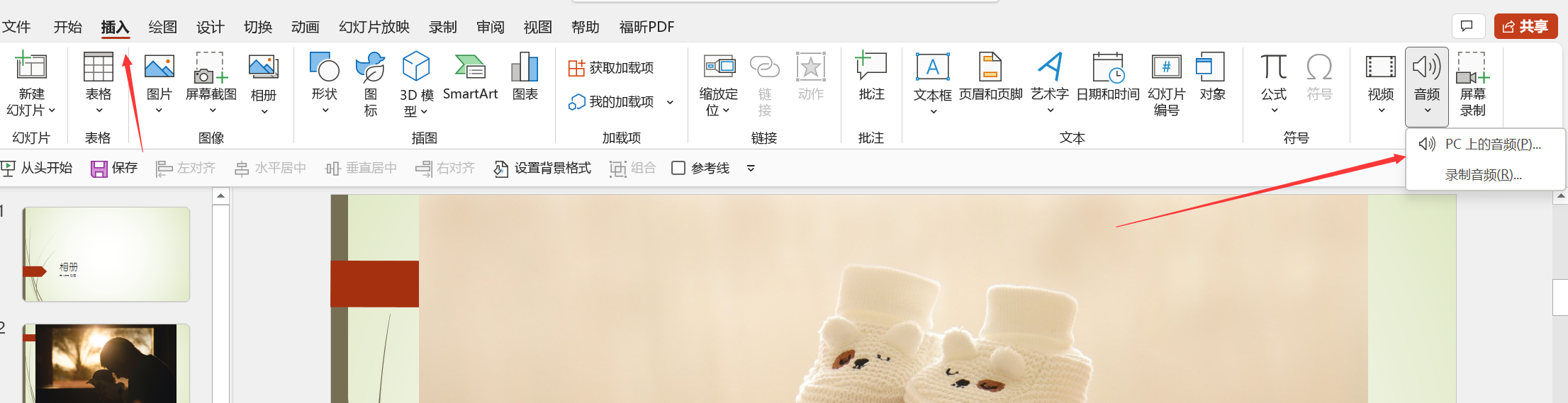Add a comment via 批注

pos(871,76)
